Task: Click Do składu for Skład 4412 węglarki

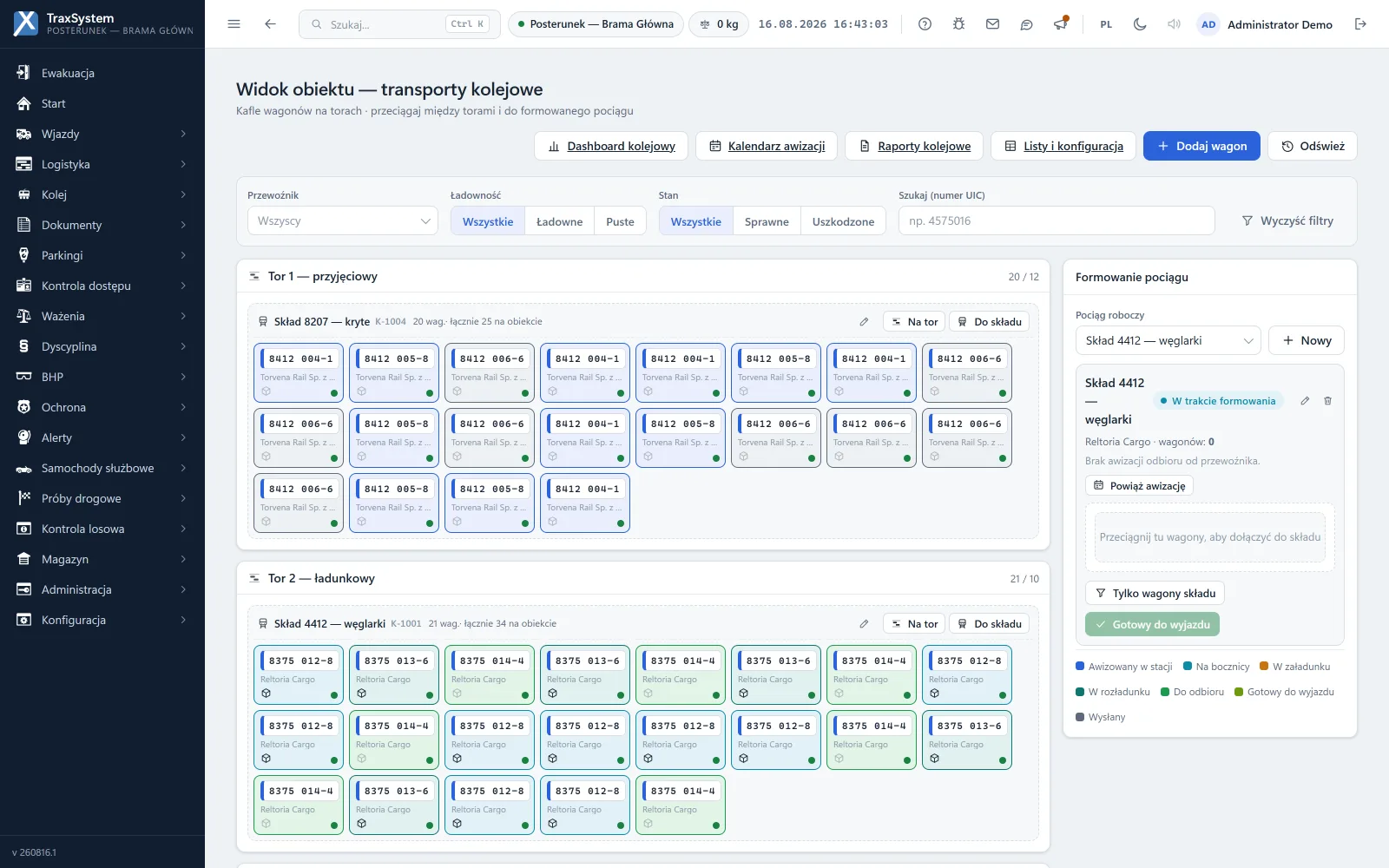Action: [x=989, y=624]
